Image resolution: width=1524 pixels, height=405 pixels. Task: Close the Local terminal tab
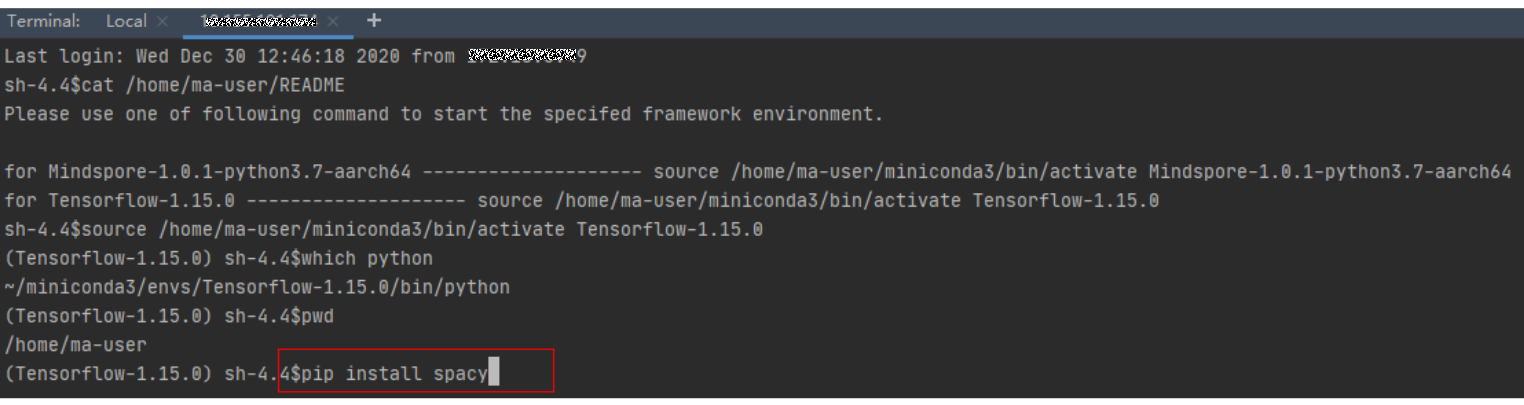pos(164,21)
